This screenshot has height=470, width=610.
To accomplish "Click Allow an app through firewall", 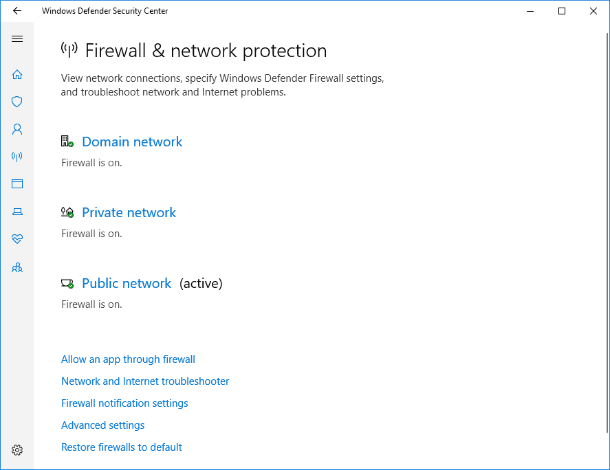I will tap(128, 360).
